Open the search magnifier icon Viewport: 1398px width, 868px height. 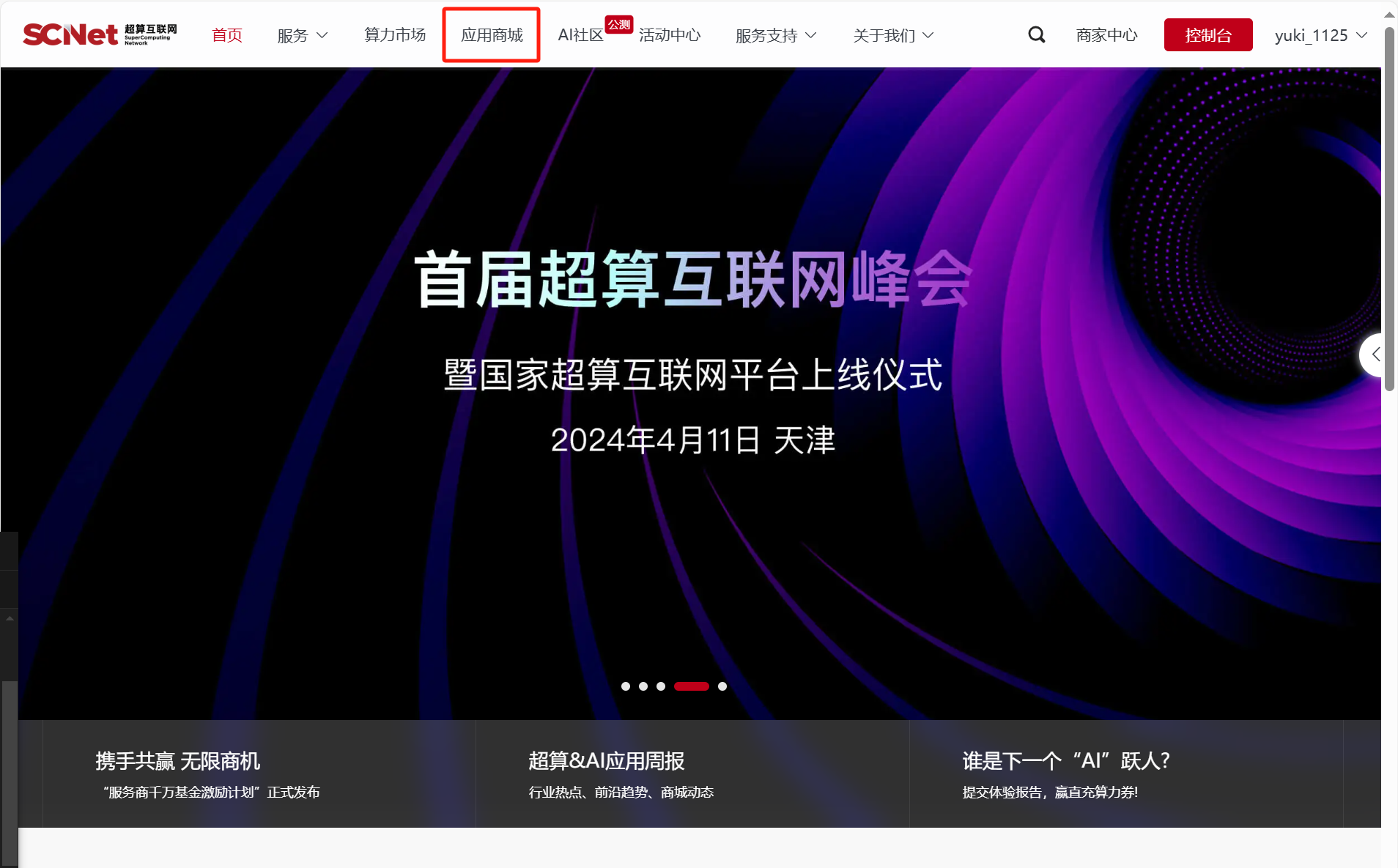pyautogui.click(x=1036, y=34)
